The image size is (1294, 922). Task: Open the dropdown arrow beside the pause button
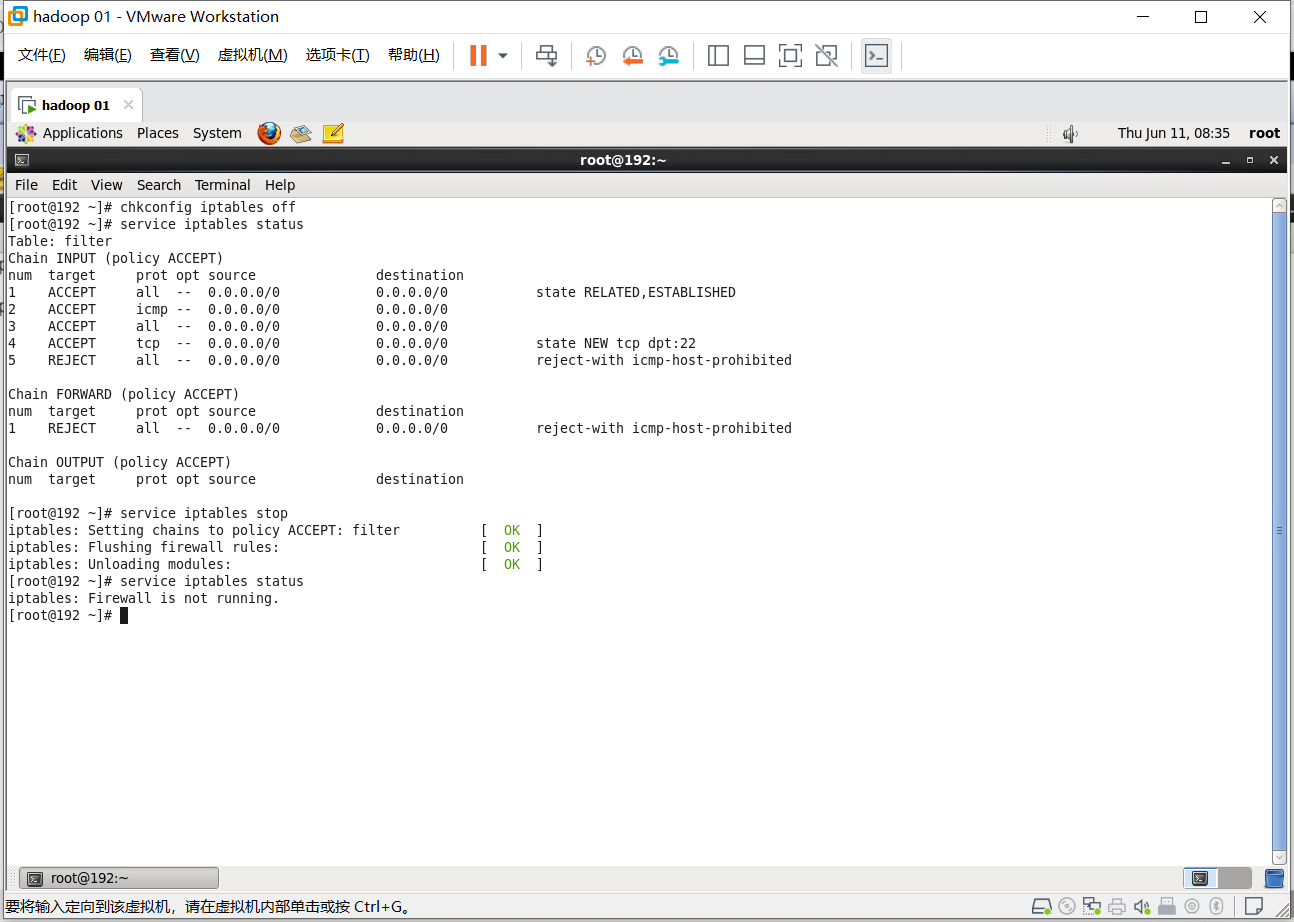tap(503, 56)
